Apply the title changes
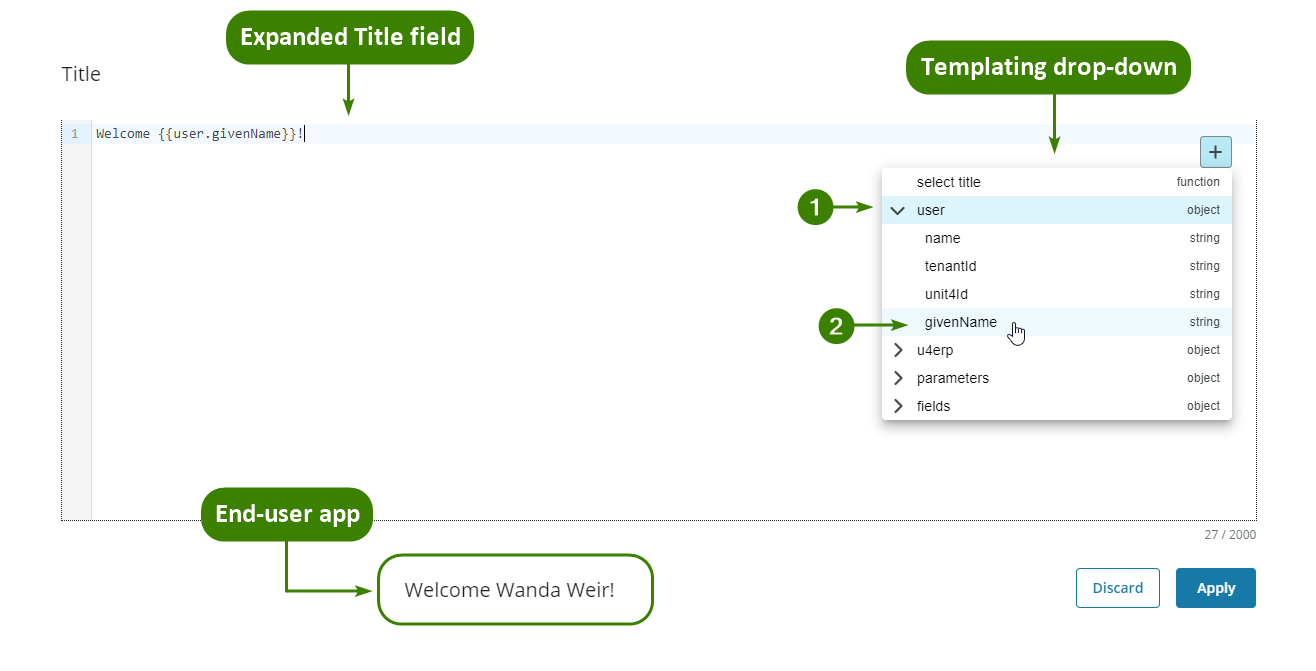The image size is (1316, 671). [x=1215, y=588]
